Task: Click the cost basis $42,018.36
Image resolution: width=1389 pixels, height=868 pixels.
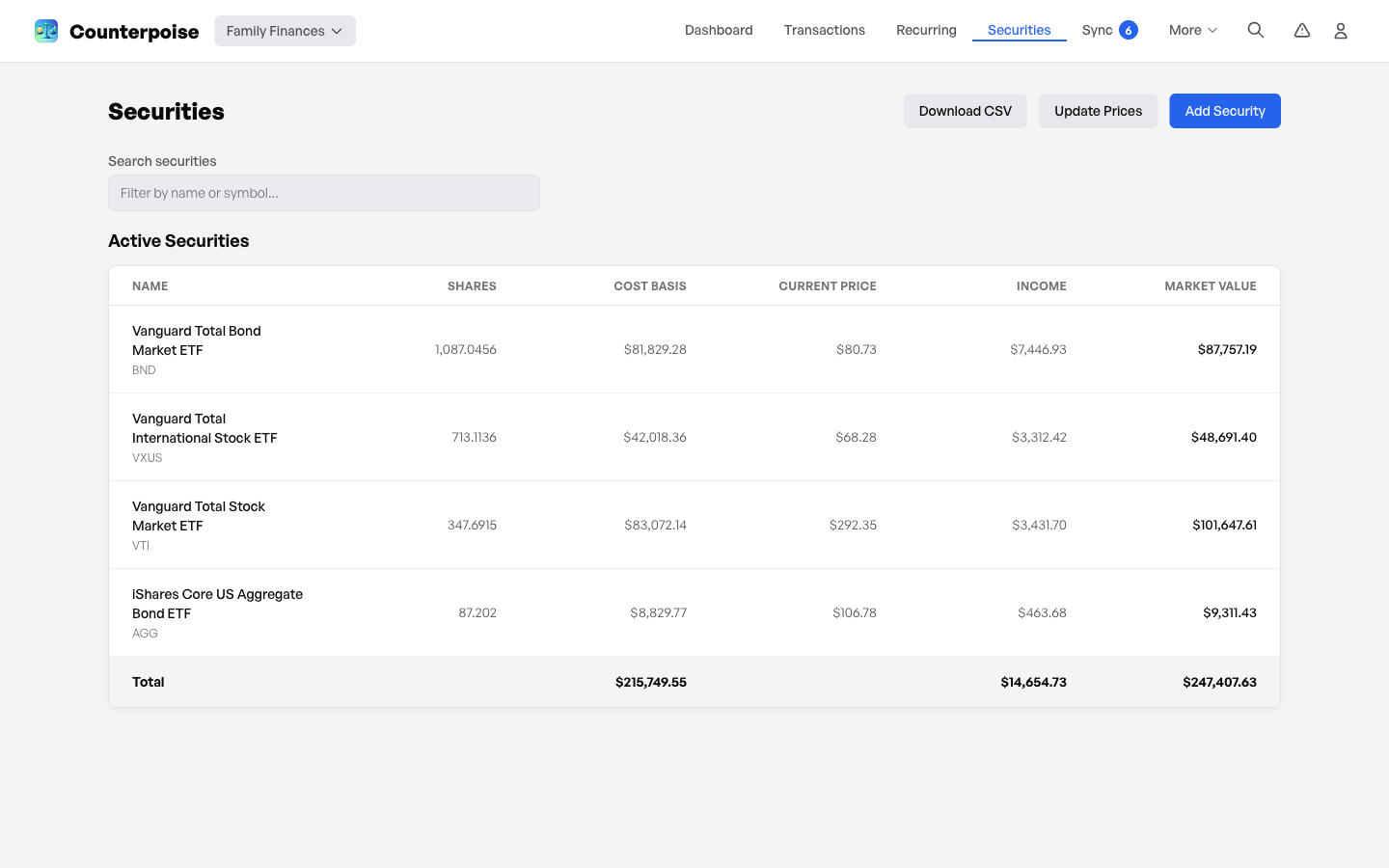Action: [x=655, y=437]
